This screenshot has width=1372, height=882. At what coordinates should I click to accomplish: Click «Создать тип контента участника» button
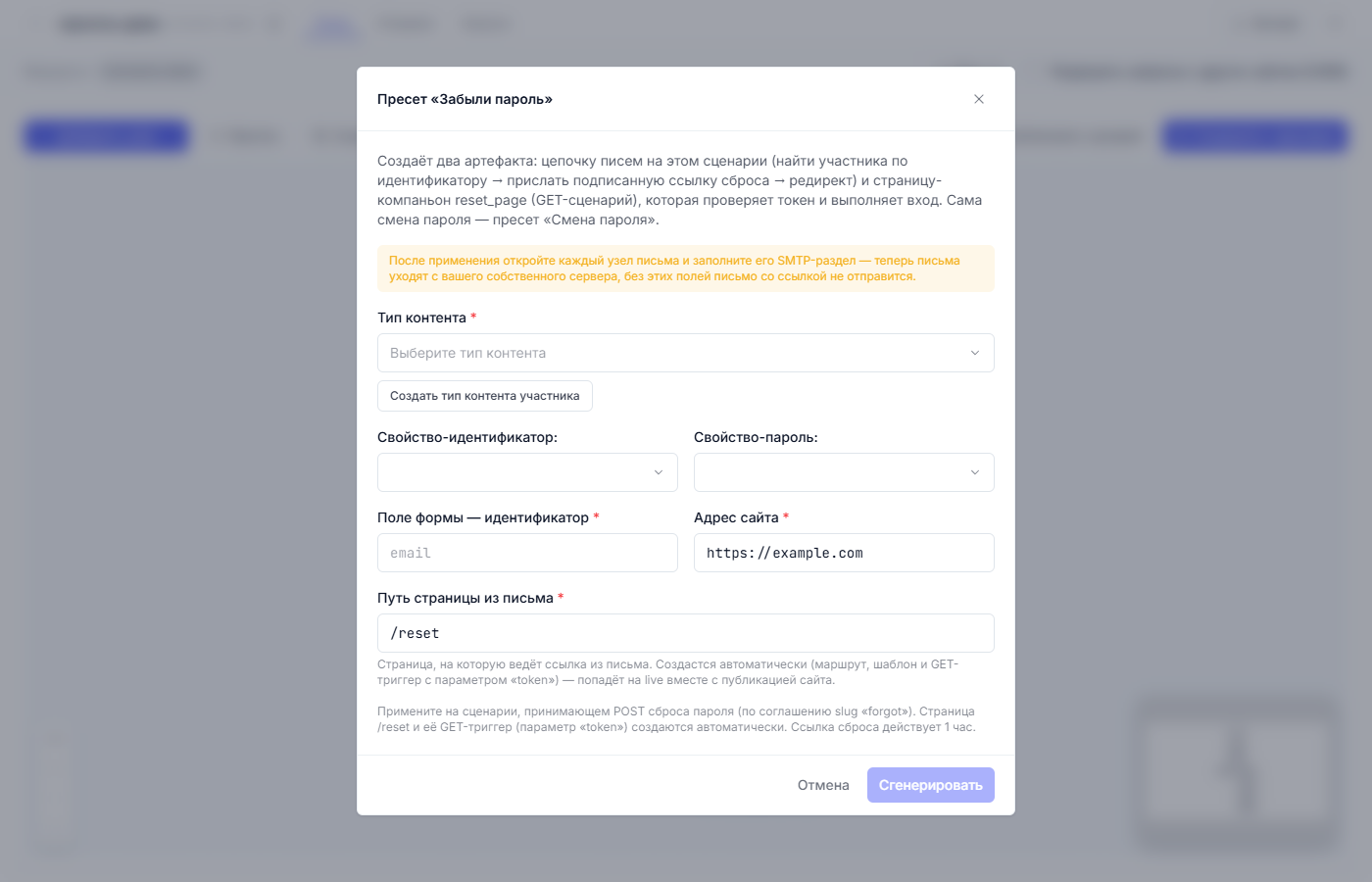click(x=484, y=396)
